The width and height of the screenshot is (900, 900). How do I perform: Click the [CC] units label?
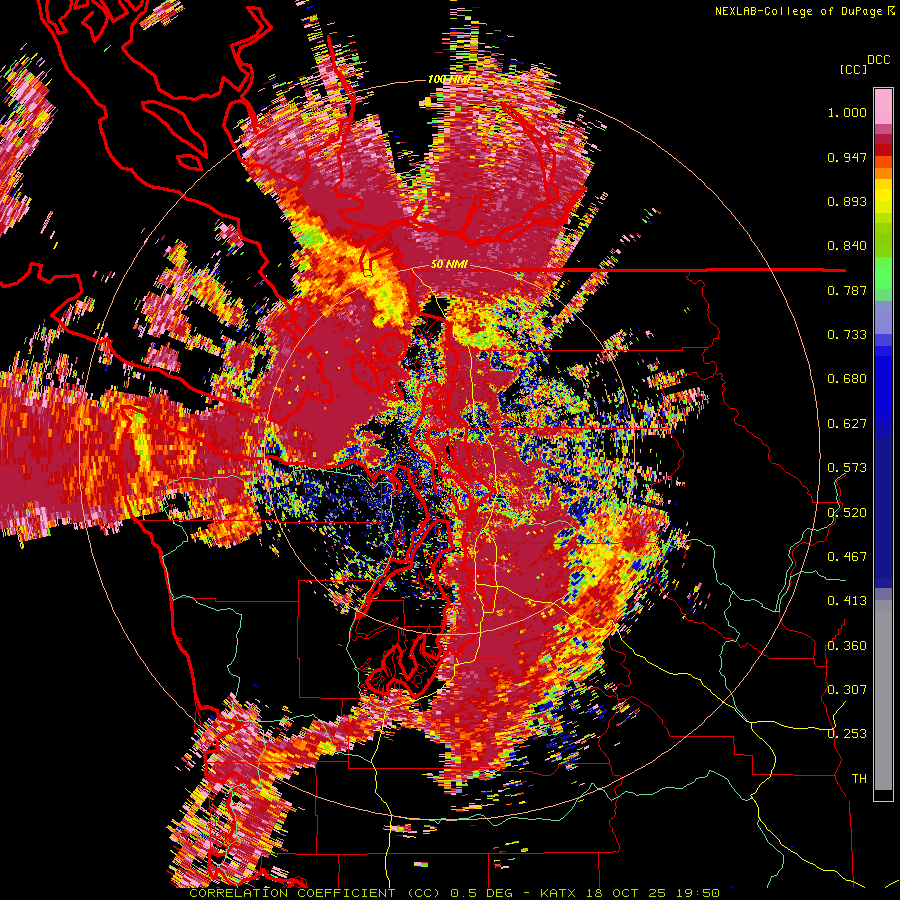(853, 69)
